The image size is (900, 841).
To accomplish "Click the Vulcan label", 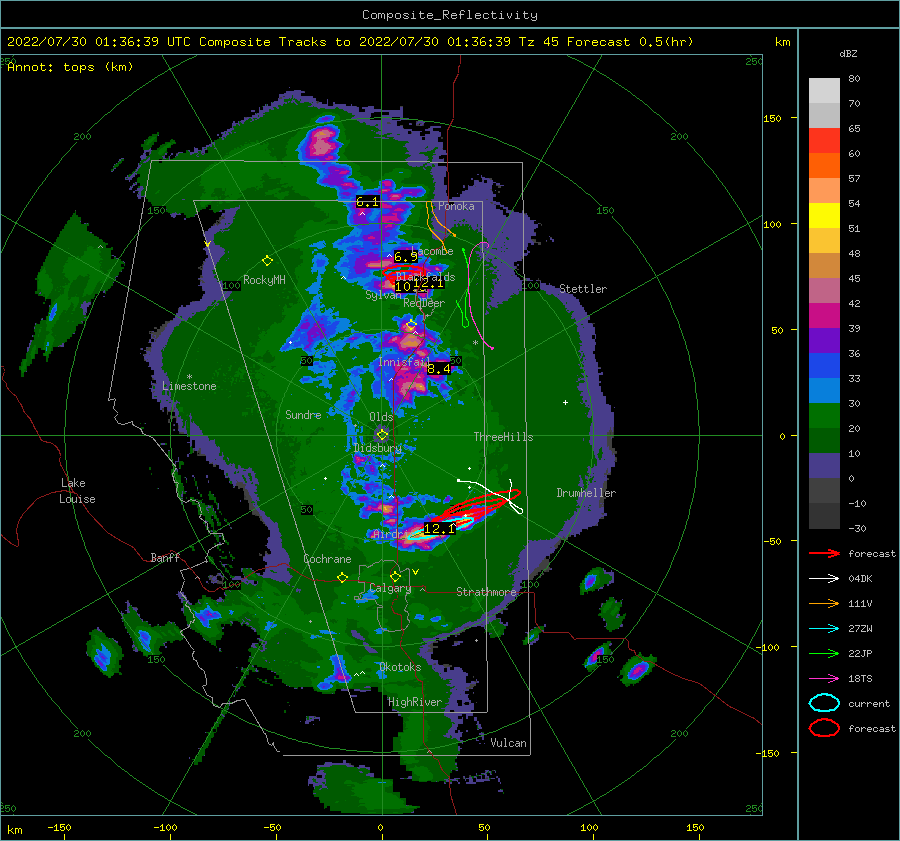I will 508,743.
